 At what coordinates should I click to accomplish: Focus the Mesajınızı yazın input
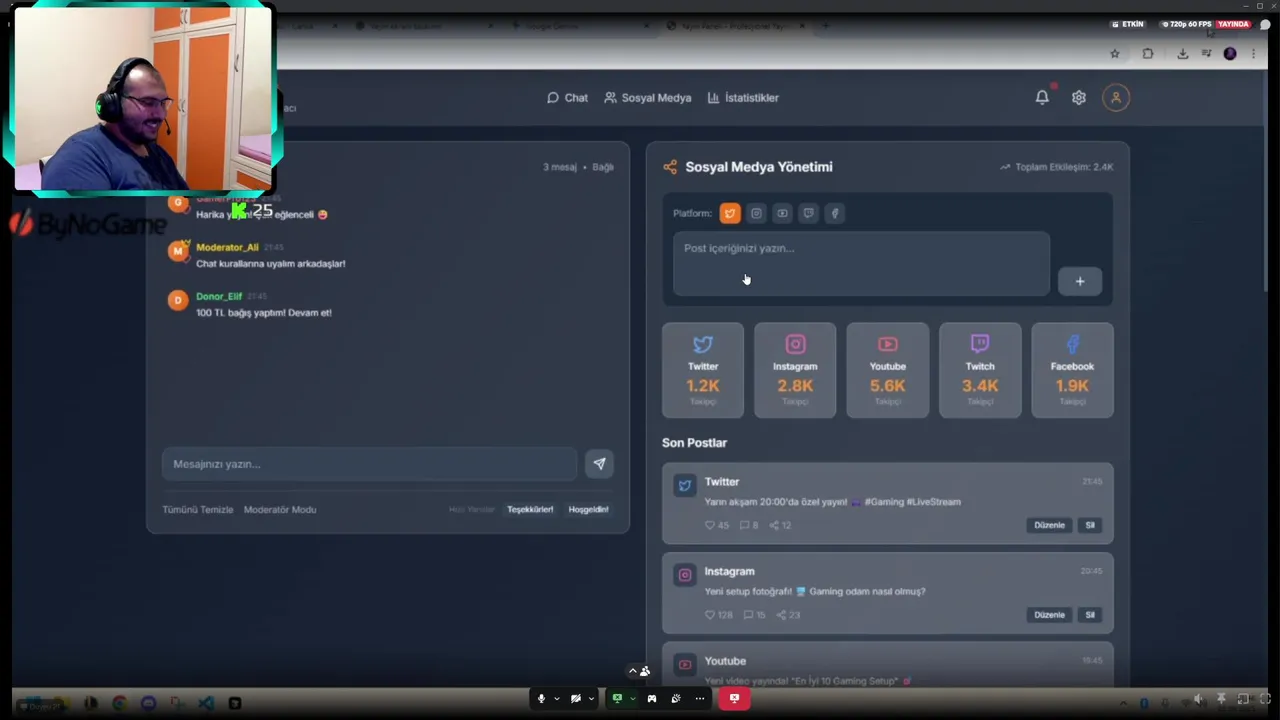click(369, 464)
